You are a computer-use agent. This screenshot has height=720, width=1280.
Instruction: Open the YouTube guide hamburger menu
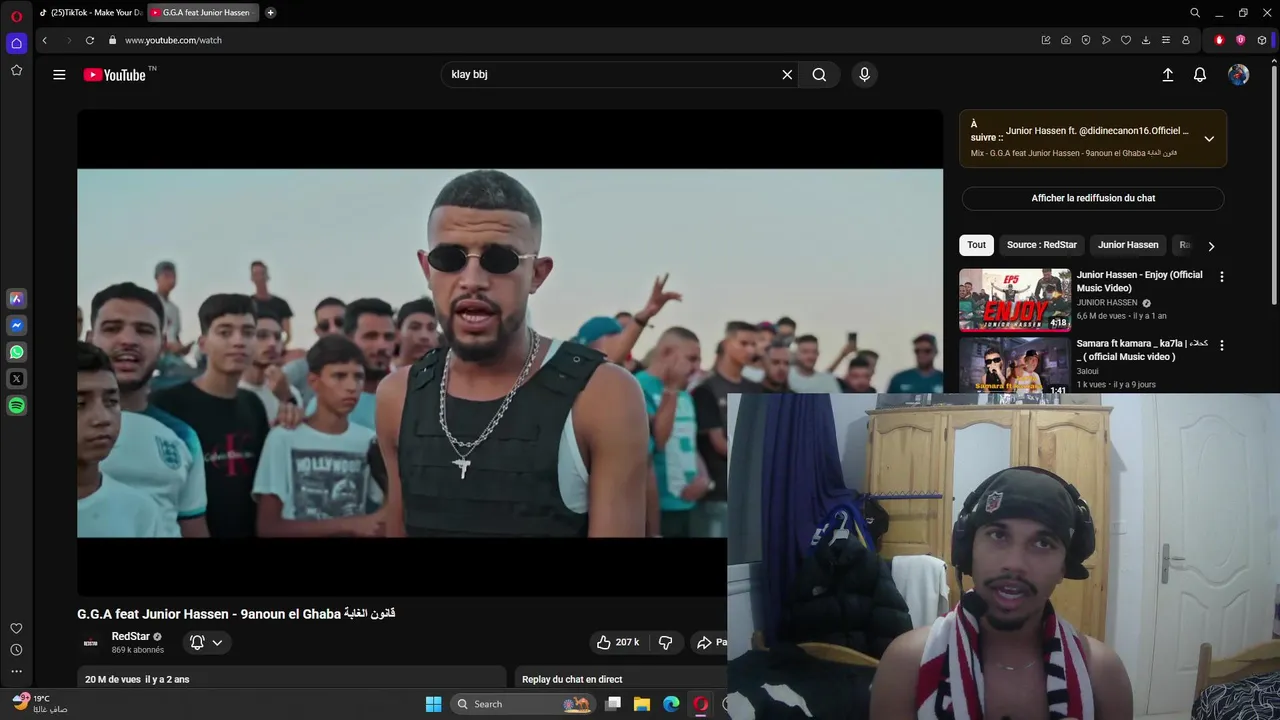click(x=59, y=75)
